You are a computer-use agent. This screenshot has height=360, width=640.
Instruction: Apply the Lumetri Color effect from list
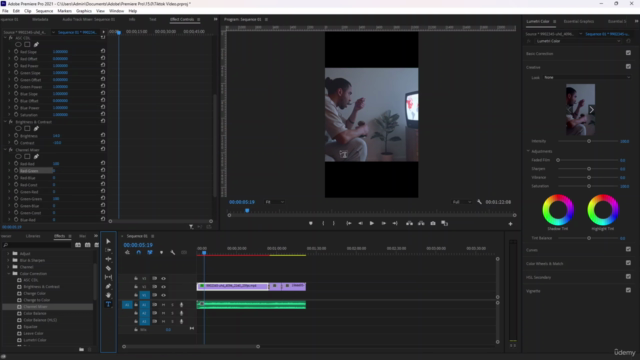pyautogui.click(x=35, y=340)
